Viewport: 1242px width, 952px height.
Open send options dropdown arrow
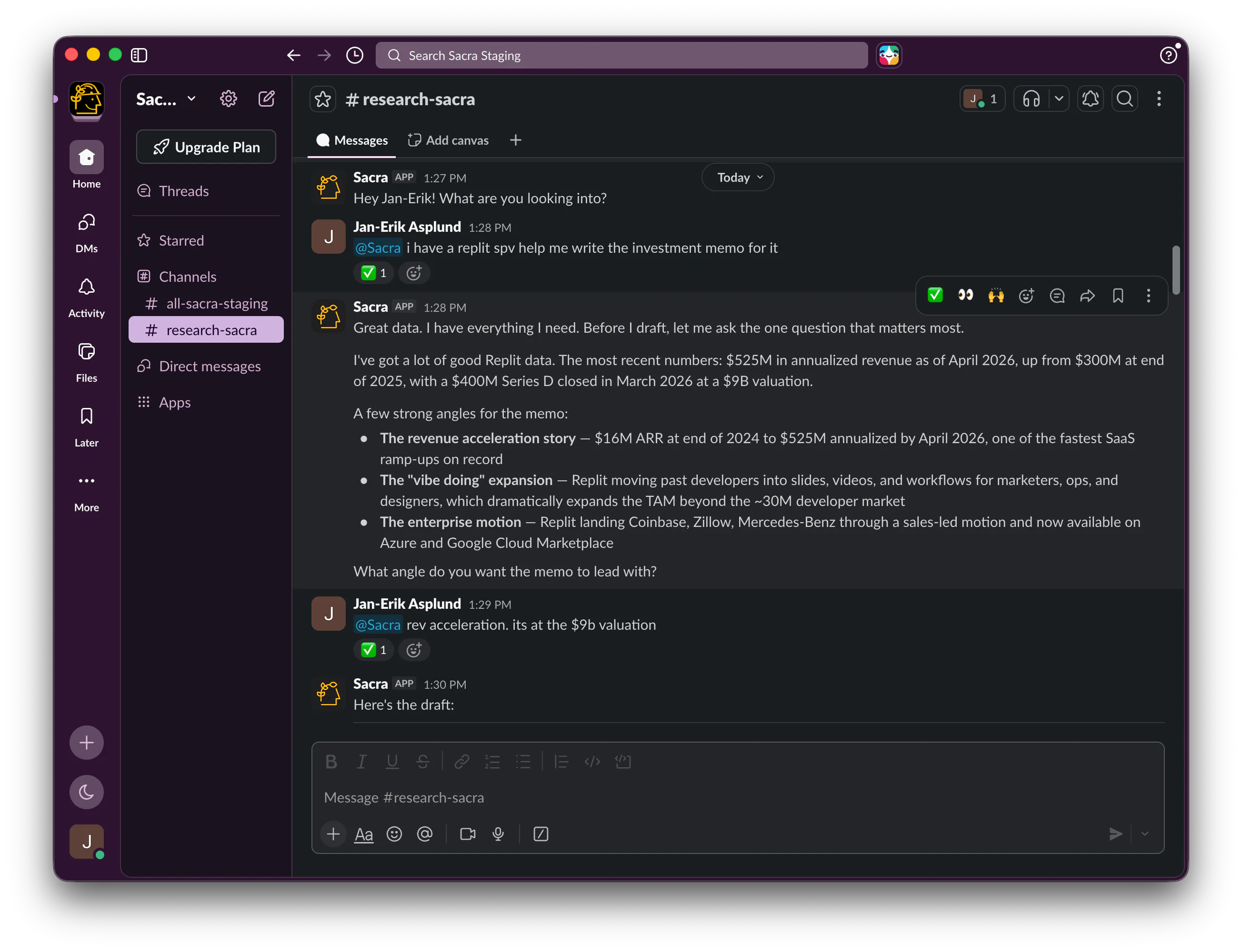pyautogui.click(x=1144, y=834)
